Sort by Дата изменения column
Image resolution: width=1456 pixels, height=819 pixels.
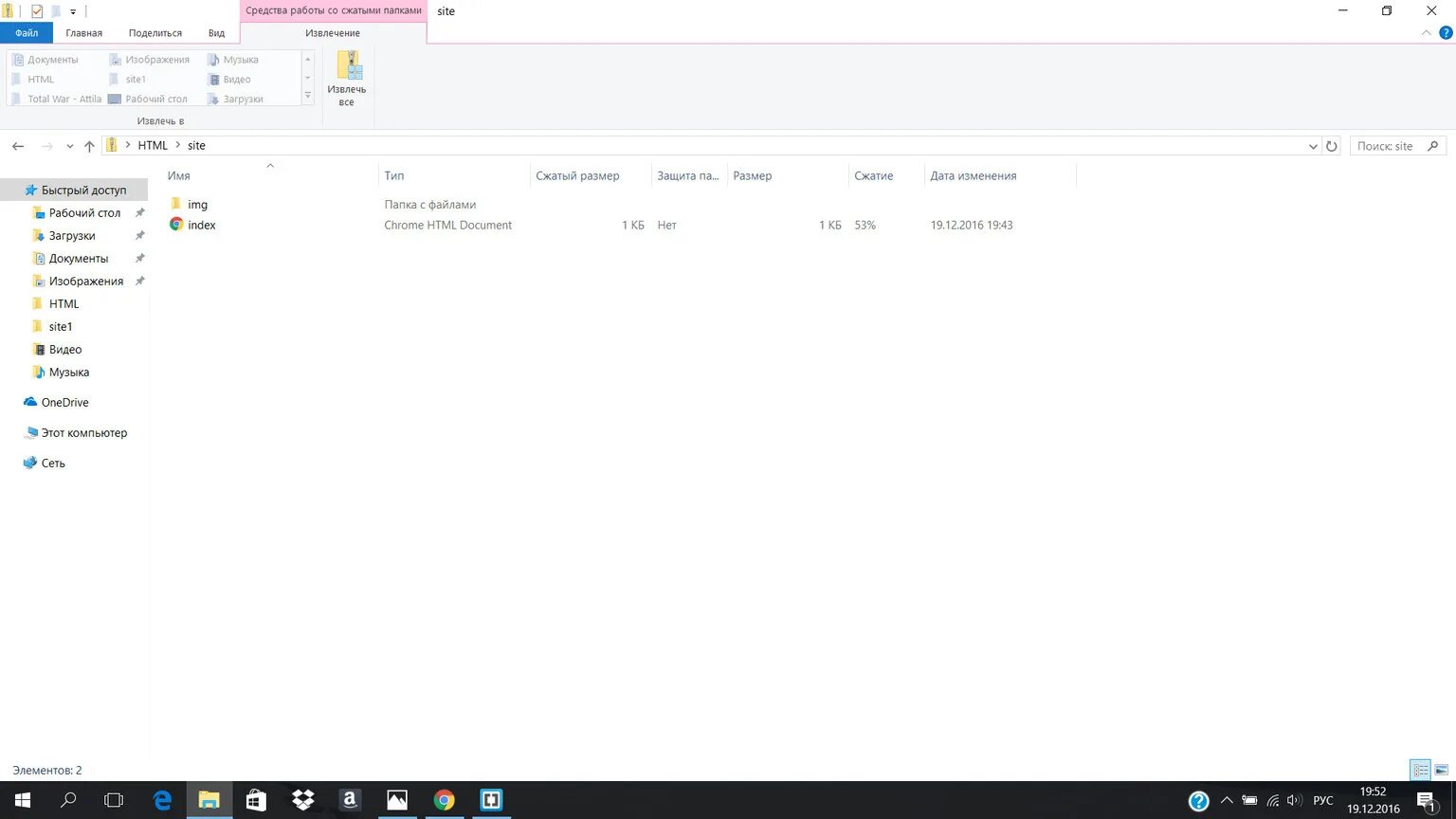pos(974,175)
